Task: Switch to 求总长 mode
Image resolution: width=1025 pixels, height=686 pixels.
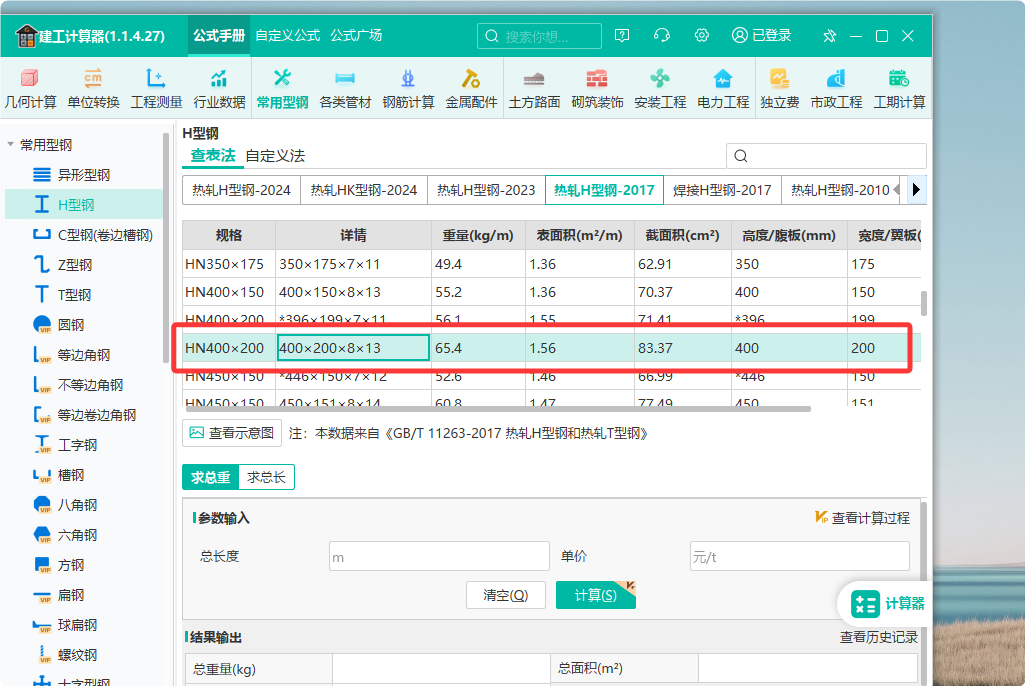Action: tap(266, 477)
